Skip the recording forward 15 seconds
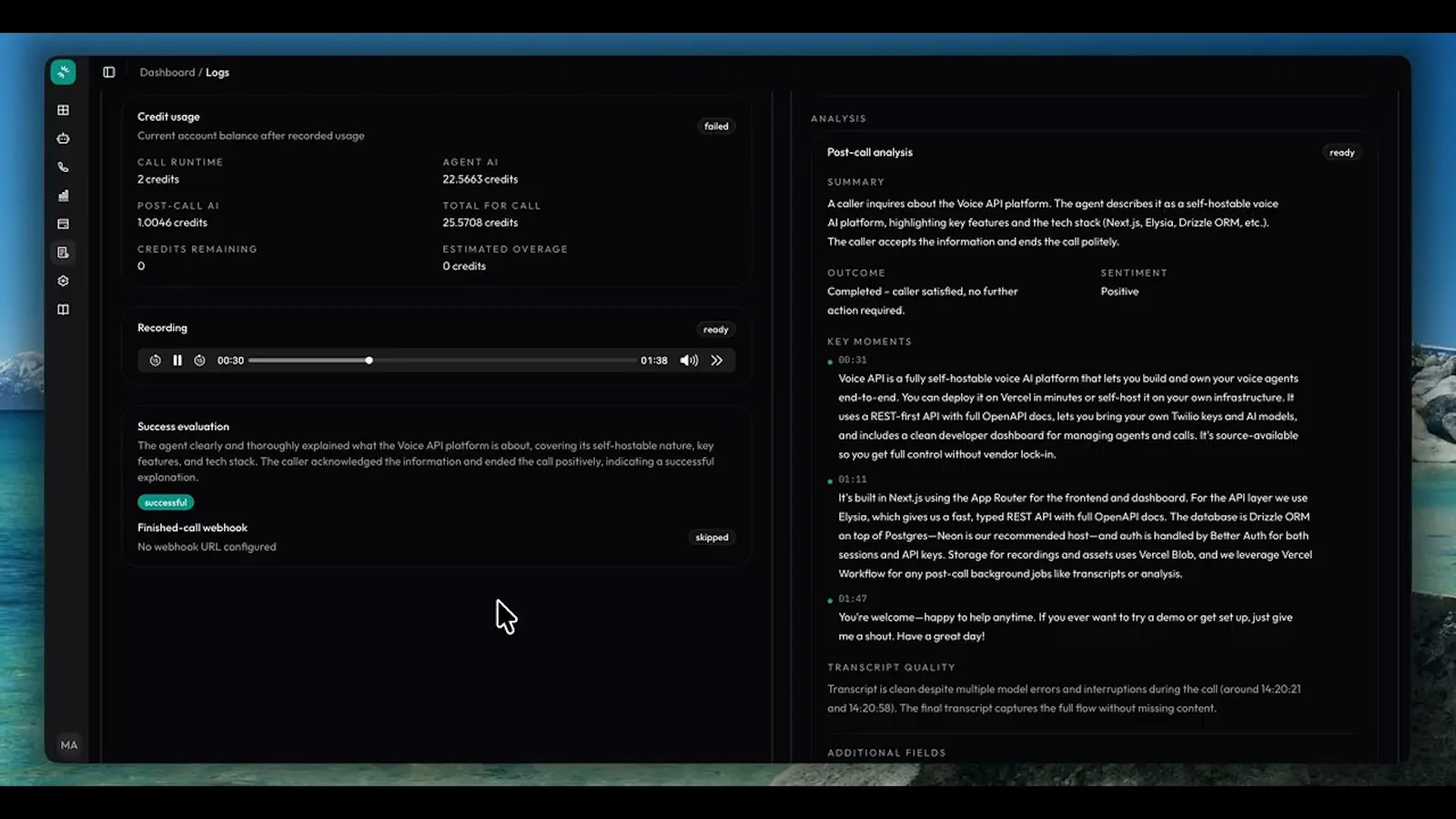The width and height of the screenshot is (1456, 819). [199, 360]
